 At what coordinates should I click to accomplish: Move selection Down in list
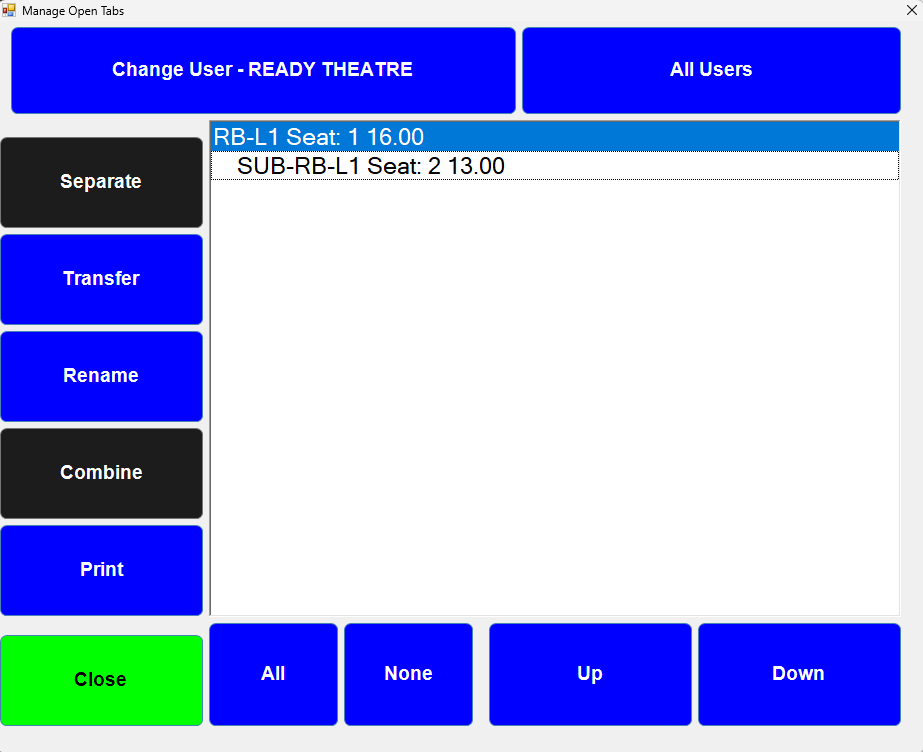799,674
